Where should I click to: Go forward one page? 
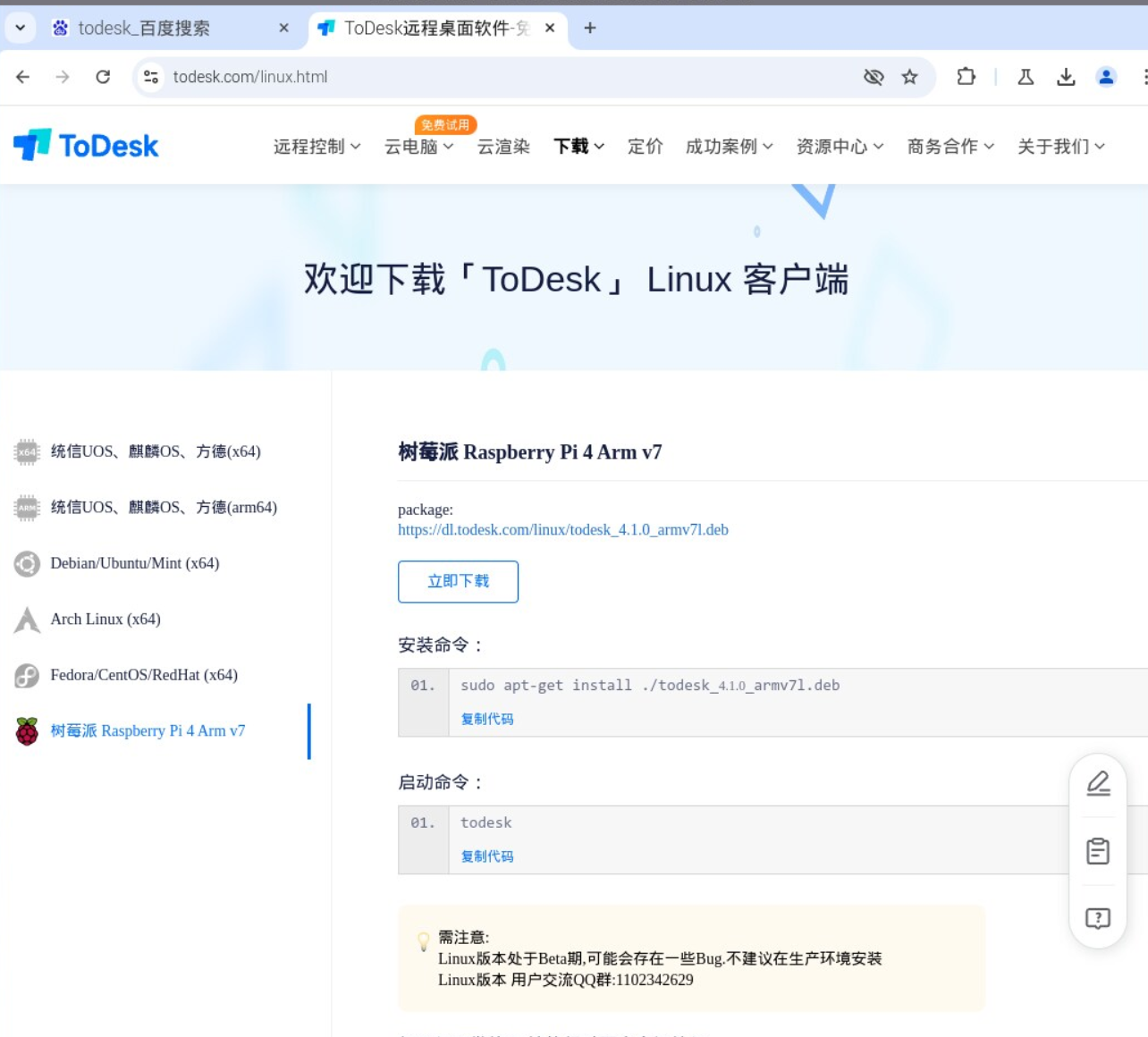coord(63,77)
